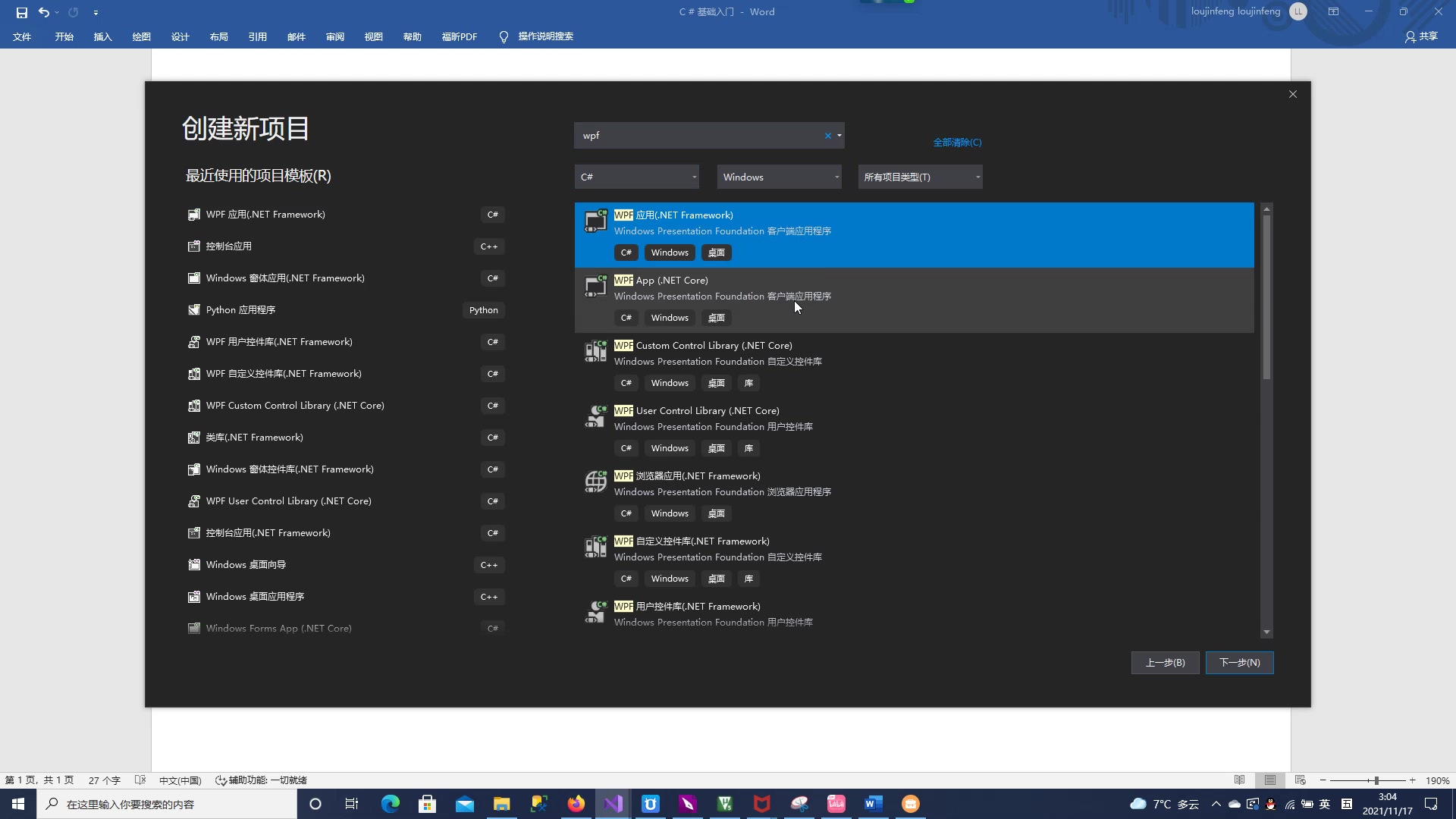Choose recent Python 应用程序 template
1456x819 pixels.
click(x=346, y=310)
